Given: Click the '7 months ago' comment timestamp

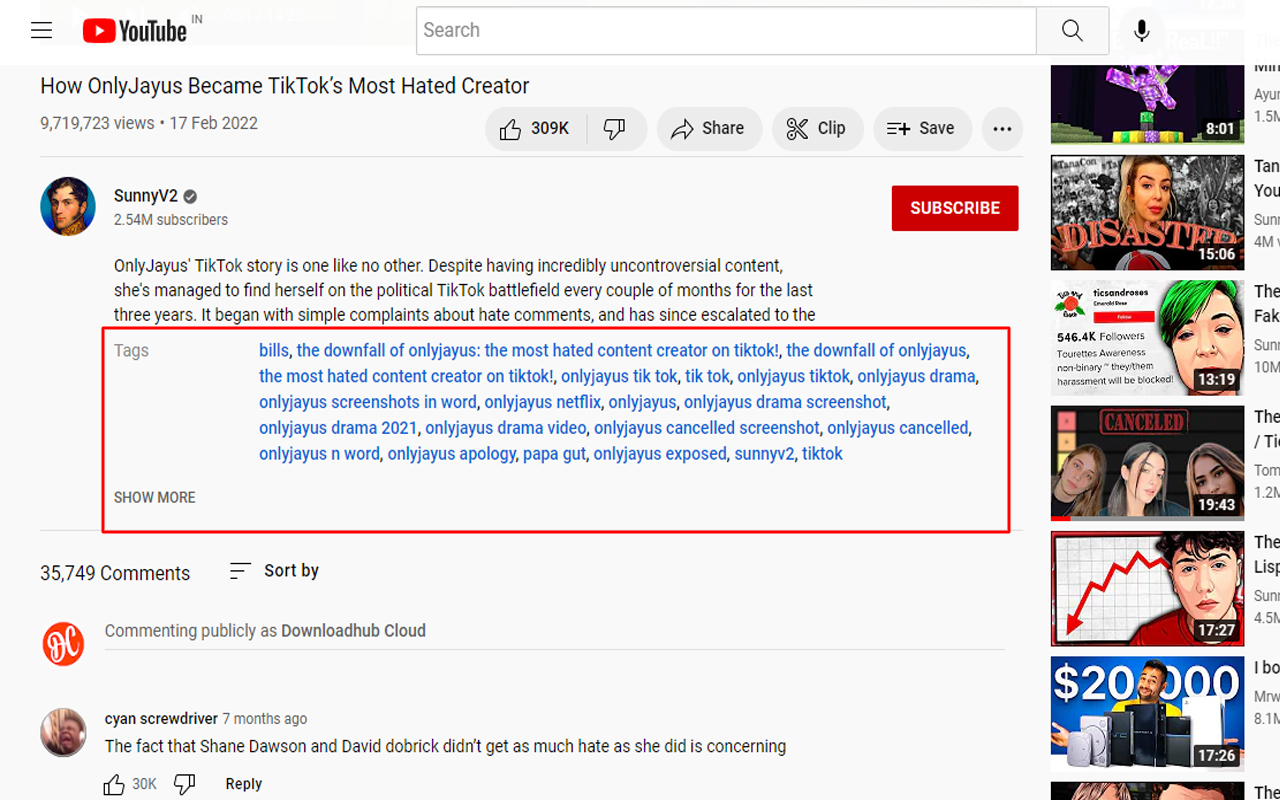Looking at the screenshot, I should (265, 719).
